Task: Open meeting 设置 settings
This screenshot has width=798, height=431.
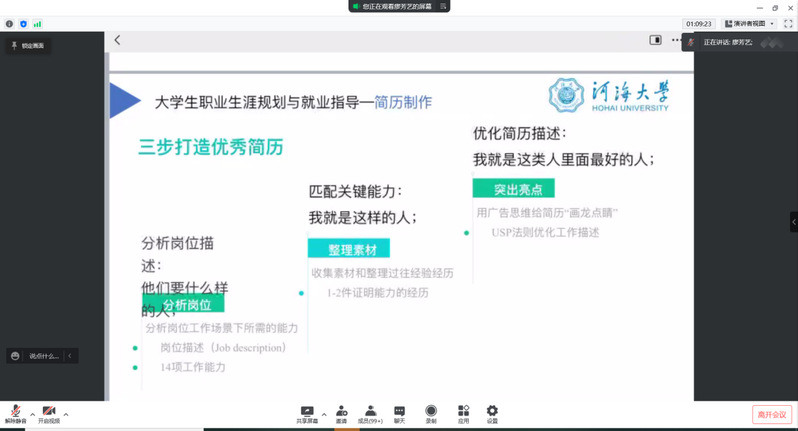Action: point(492,413)
